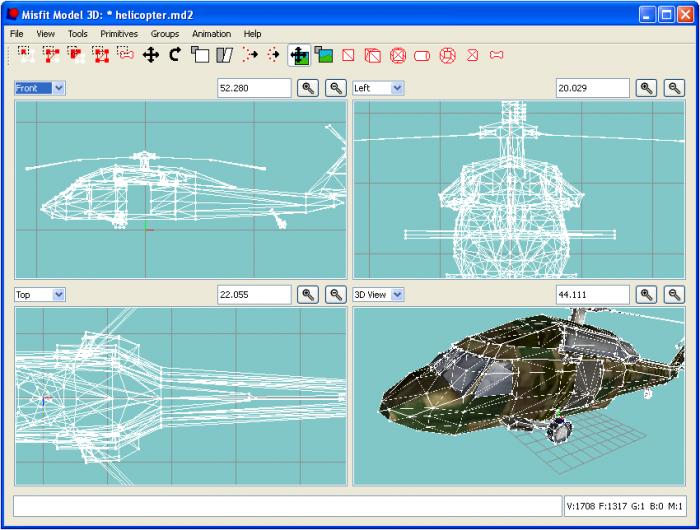Viewport: 700px width, 530px height.
Task: Select the Move tool (four arrows)
Action: pos(150,55)
